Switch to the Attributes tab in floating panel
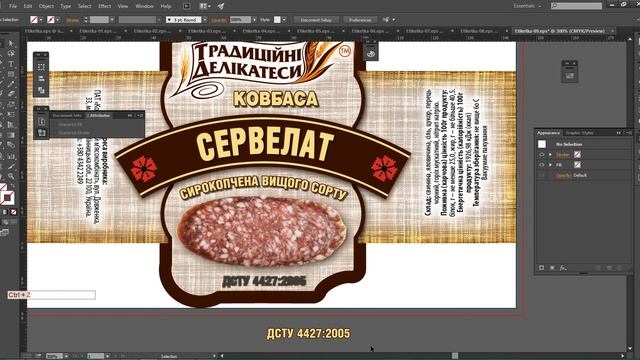Image resolution: width=640 pixels, height=360 pixels. pos(100,116)
